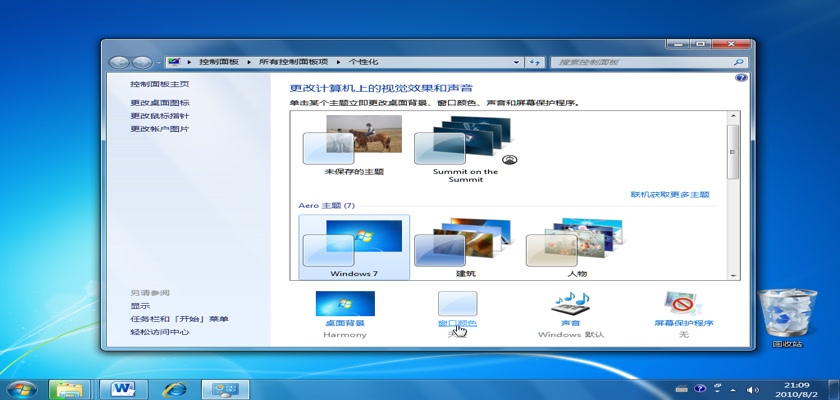Open 桌面背景 (Desktop Background) settings icon
Screen dimensions: 840x400
click(345, 304)
